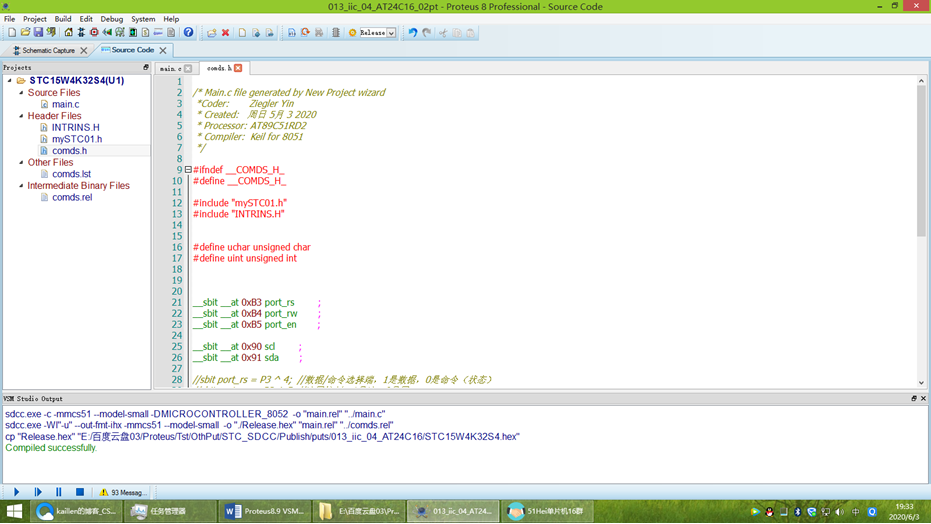This screenshot has width=931, height=524.
Task: Float the Projects panel
Action: tap(145, 68)
